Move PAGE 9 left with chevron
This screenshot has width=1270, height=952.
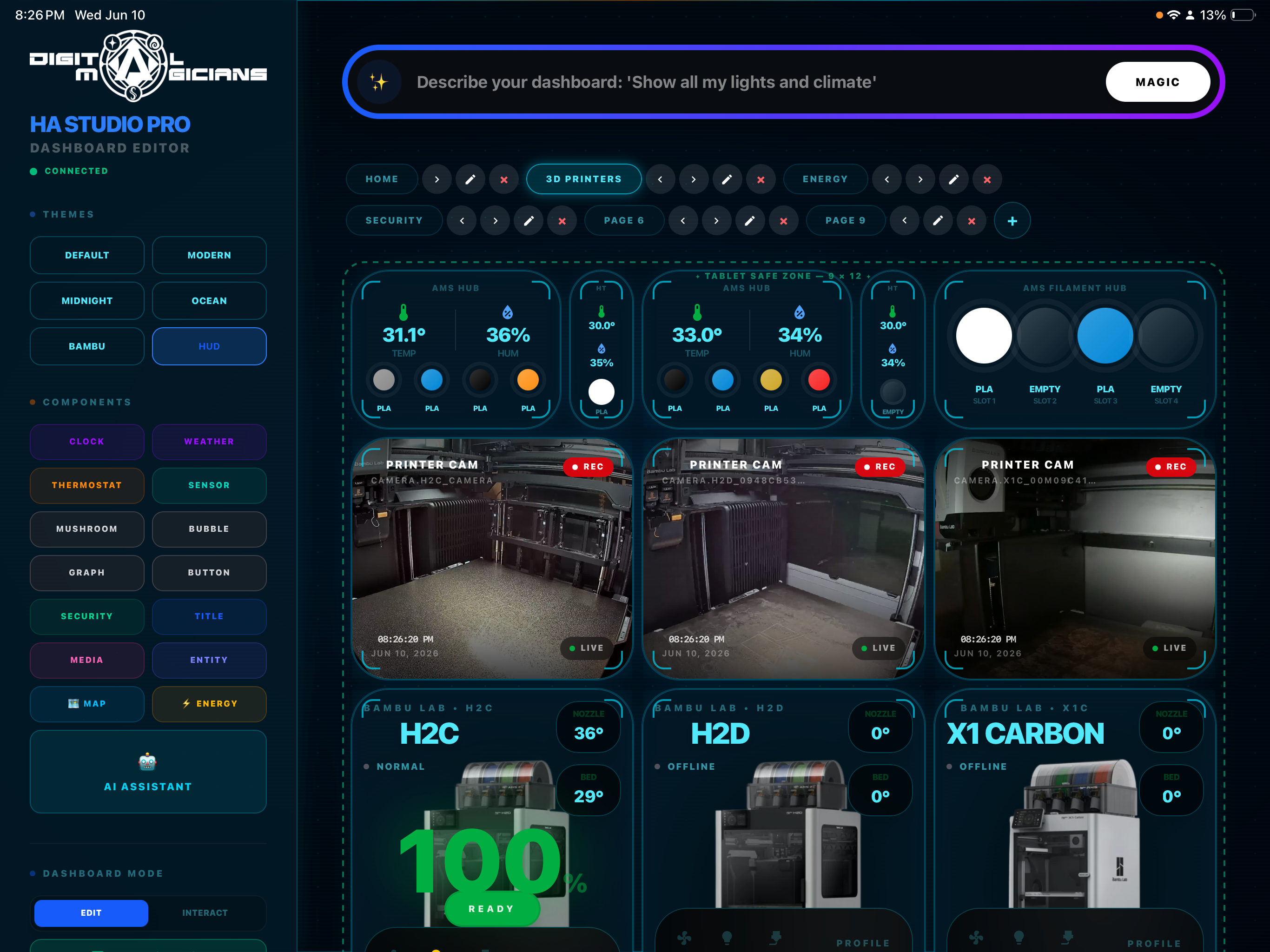point(905,221)
